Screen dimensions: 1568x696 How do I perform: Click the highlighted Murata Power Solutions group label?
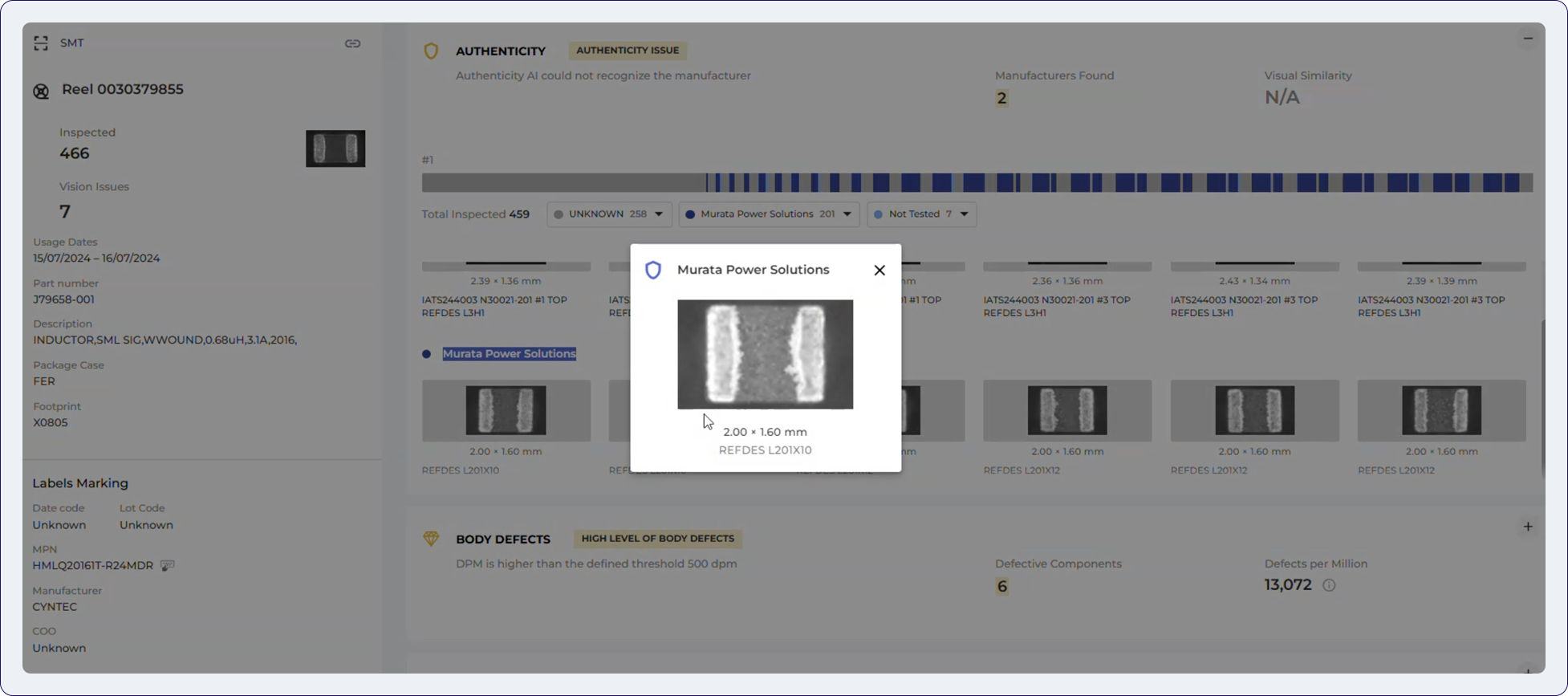(509, 354)
